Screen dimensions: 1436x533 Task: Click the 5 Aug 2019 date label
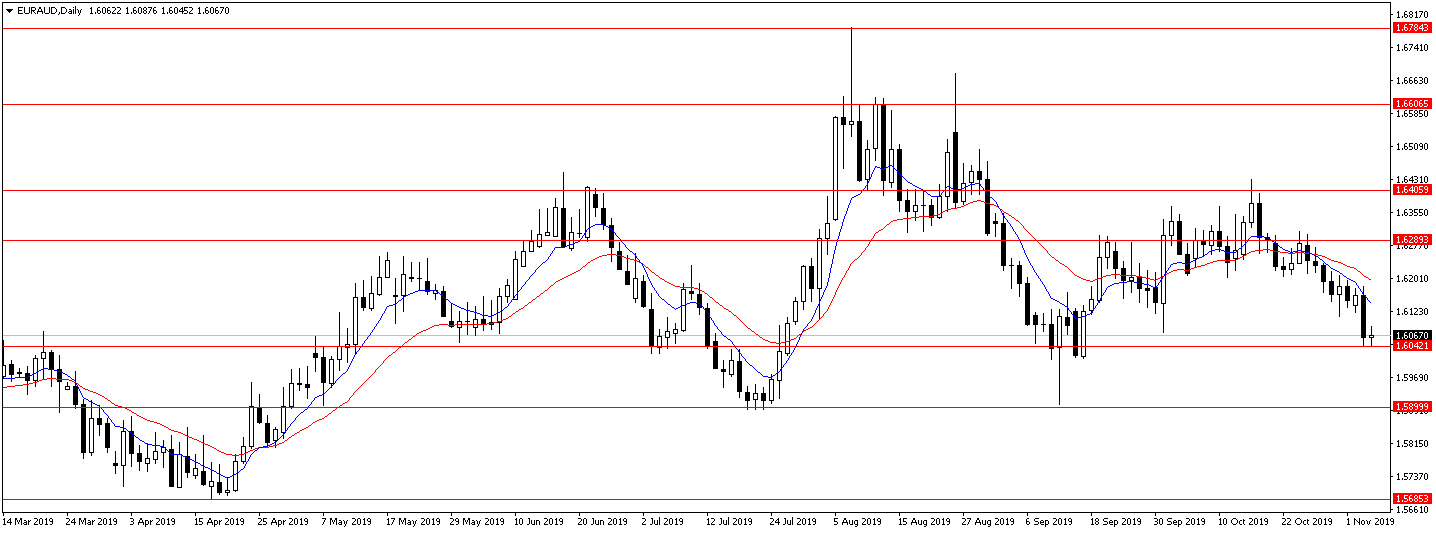tap(859, 521)
